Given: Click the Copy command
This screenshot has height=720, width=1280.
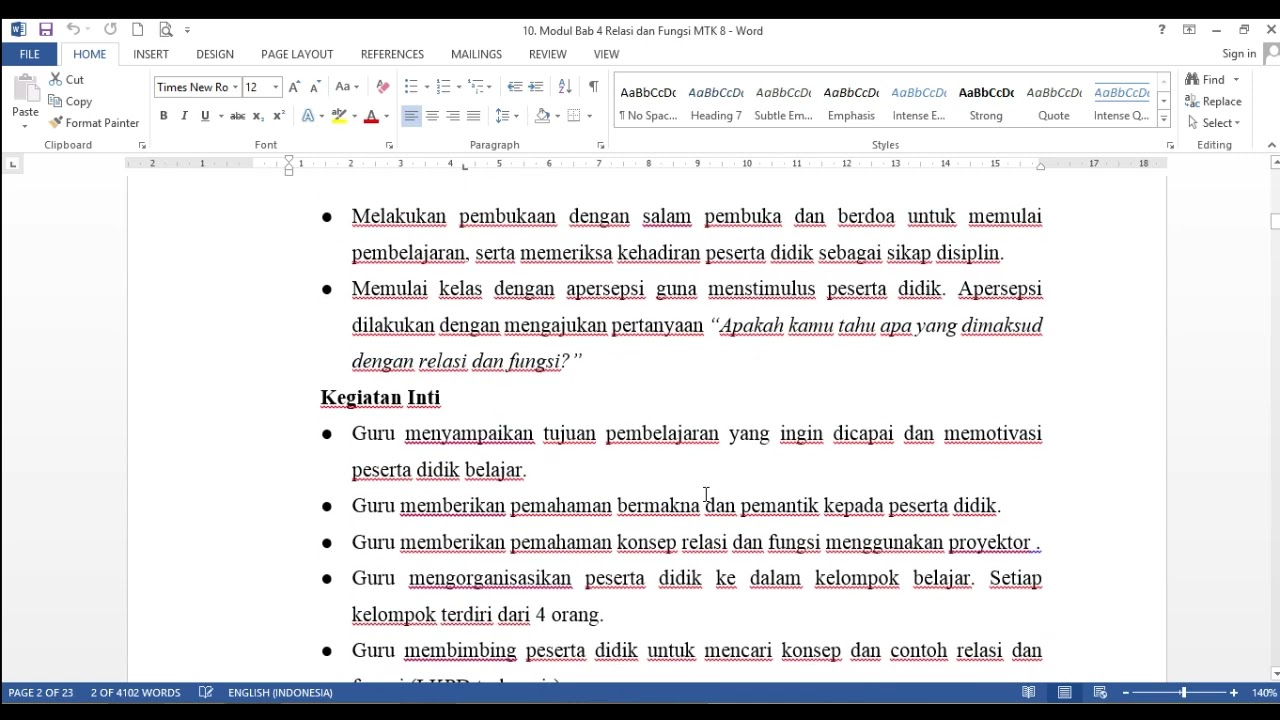Looking at the screenshot, I should pyautogui.click(x=70, y=102).
